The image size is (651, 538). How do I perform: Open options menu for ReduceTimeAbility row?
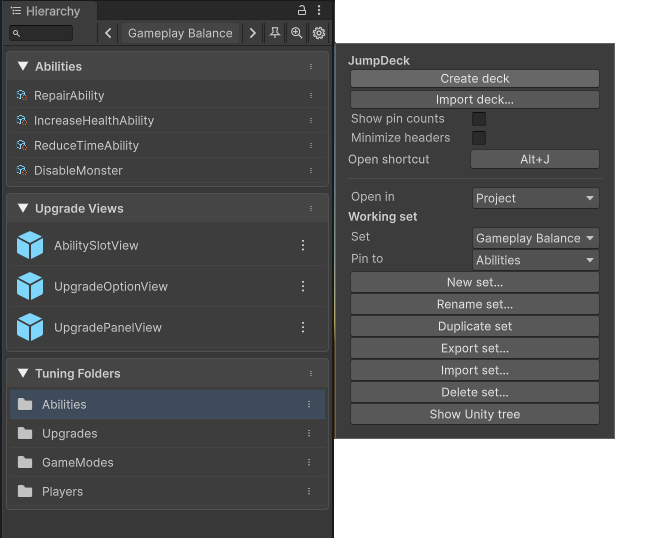[311, 146]
